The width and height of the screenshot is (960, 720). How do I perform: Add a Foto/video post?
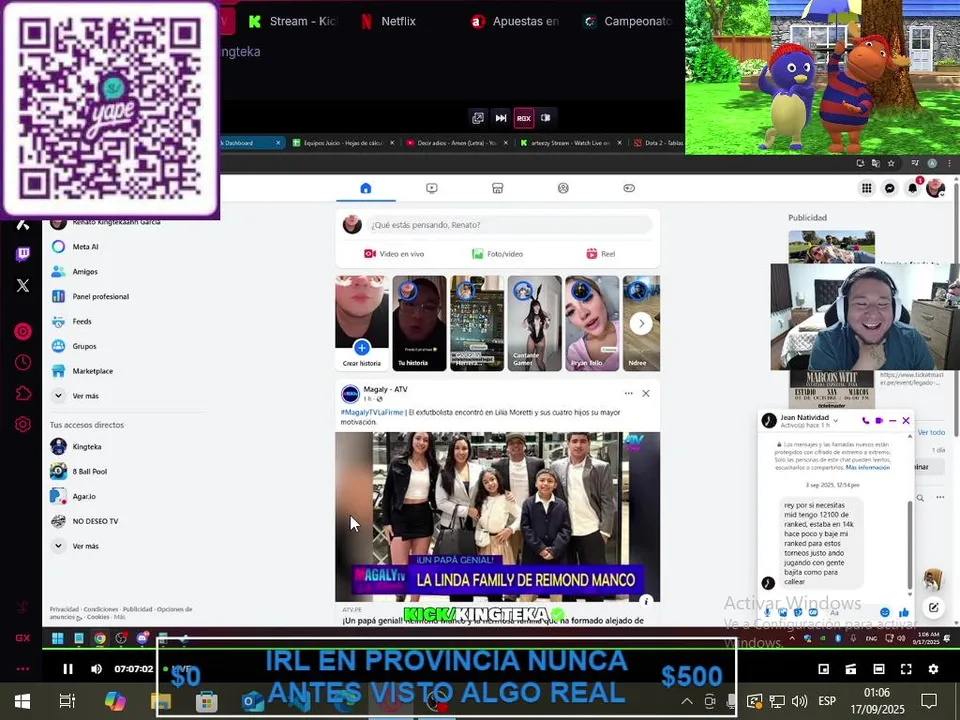(x=497, y=253)
